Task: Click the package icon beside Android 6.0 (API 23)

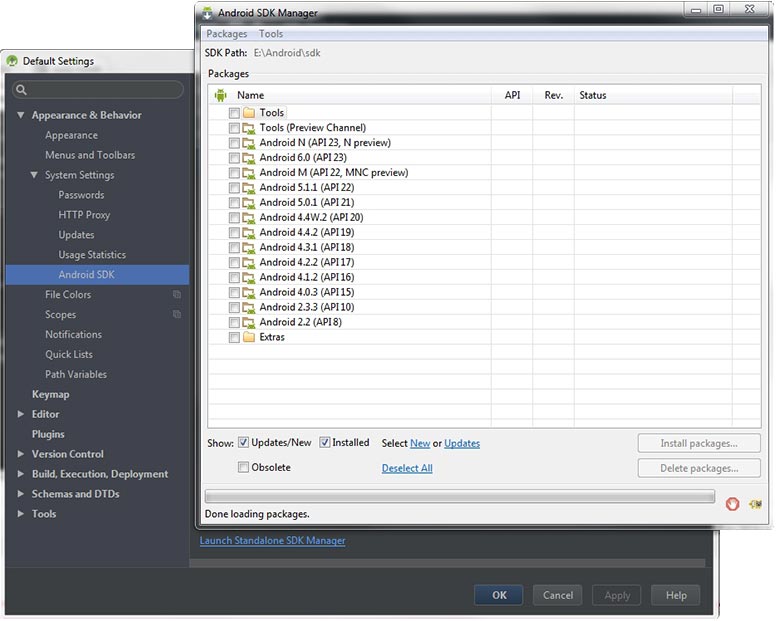Action: click(248, 158)
